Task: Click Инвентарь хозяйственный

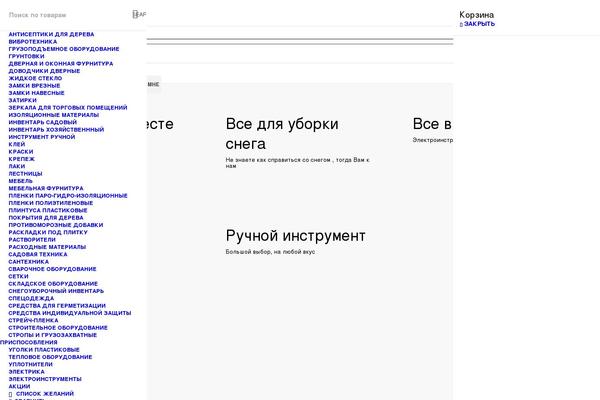Action: click(x=56, y=129)
